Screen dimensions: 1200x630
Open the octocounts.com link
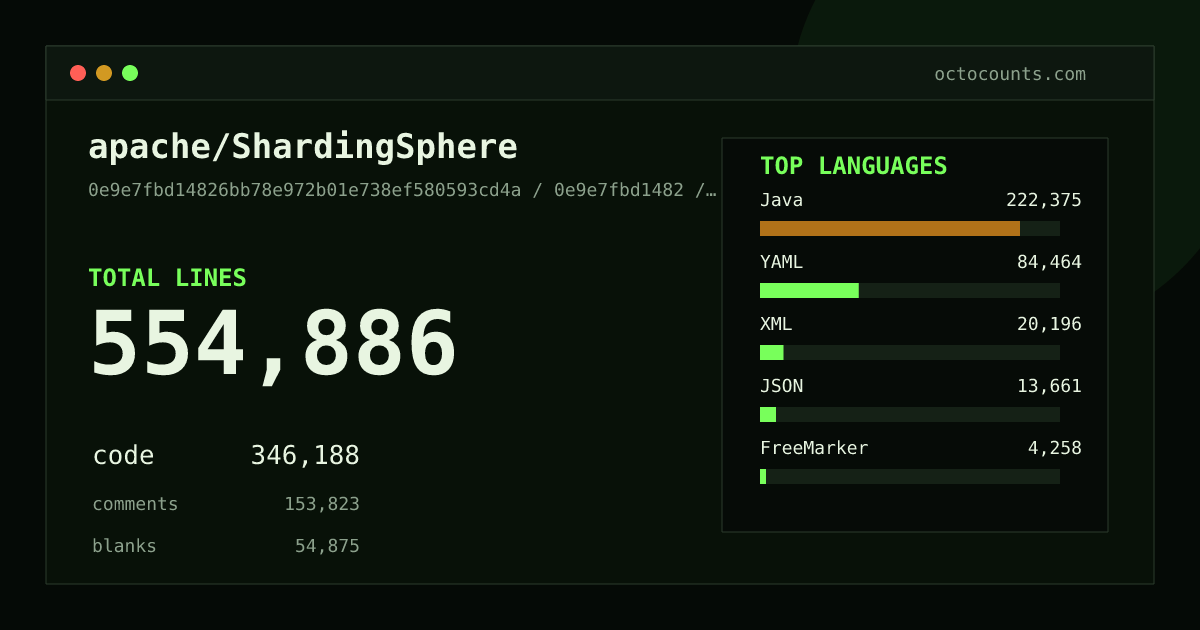point(1010,74)
